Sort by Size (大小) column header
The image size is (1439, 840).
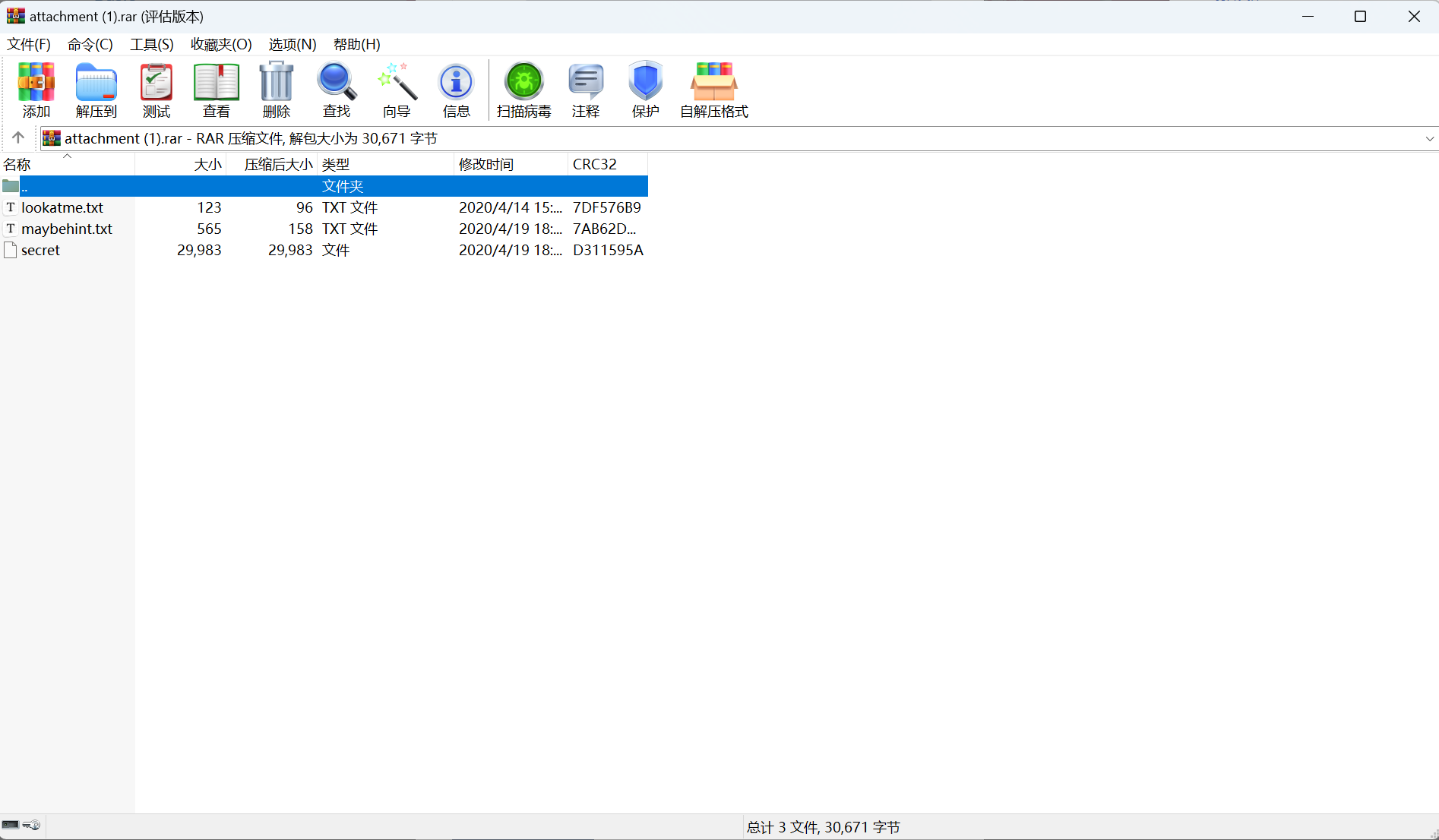point(181,164)
